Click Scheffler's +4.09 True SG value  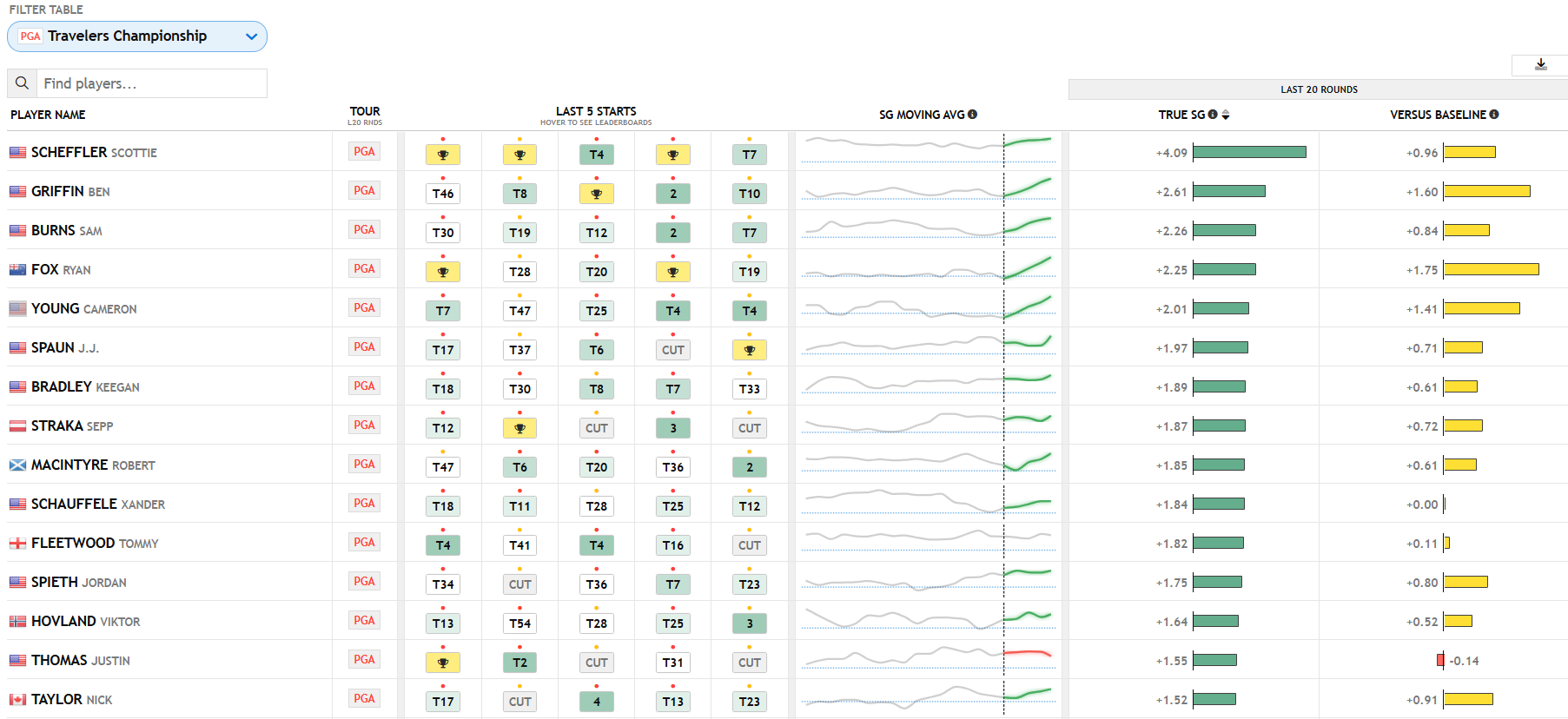tap(1171, 153)
